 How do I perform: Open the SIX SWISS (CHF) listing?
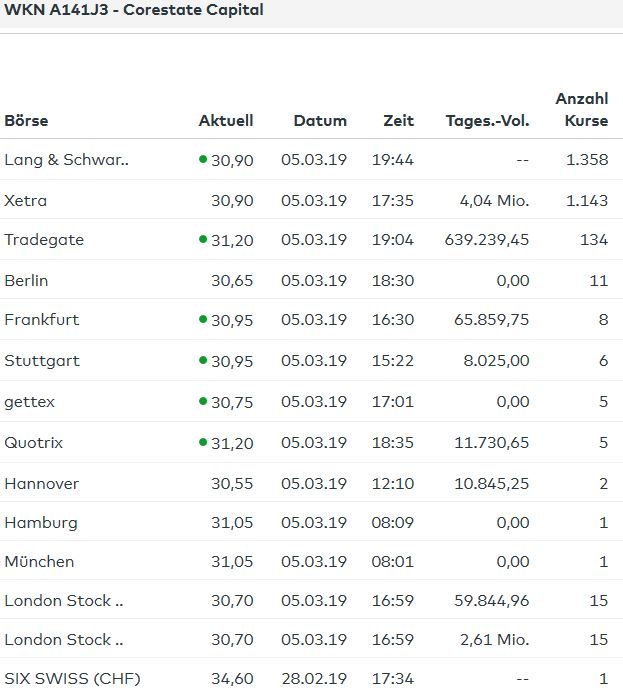(72, 679)
